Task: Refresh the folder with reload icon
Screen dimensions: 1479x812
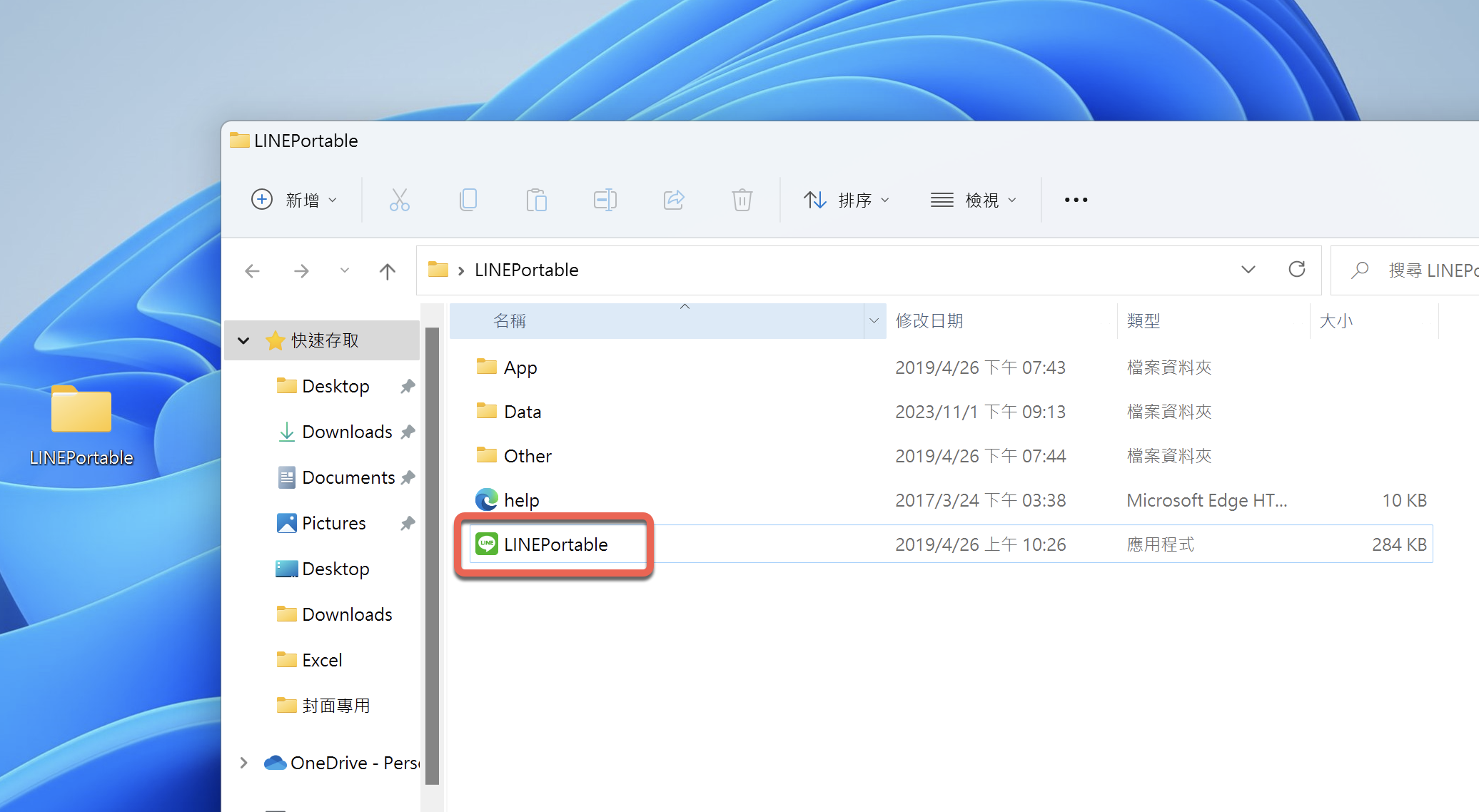Action: [1296, 270]
